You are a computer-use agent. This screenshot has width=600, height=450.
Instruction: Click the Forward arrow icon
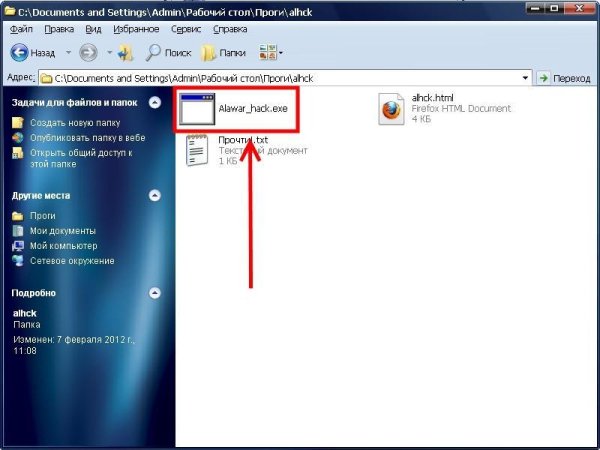click(x=88, y=52)
